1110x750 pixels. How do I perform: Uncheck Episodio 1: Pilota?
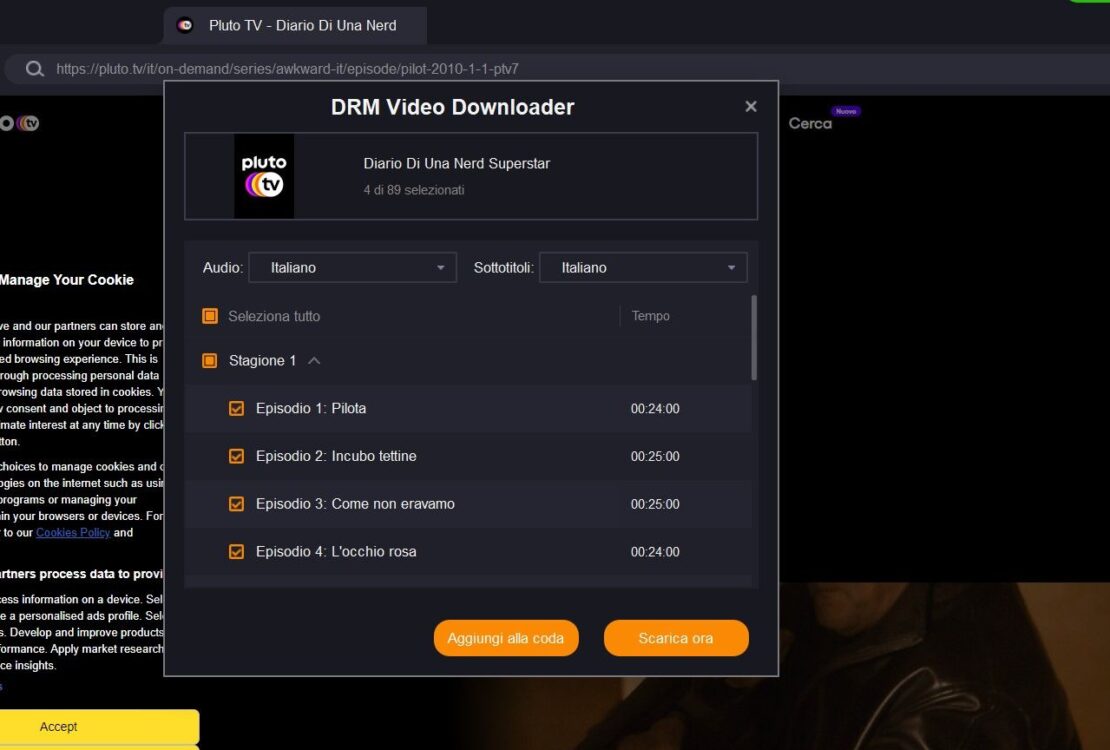click(x=236, y=409)
